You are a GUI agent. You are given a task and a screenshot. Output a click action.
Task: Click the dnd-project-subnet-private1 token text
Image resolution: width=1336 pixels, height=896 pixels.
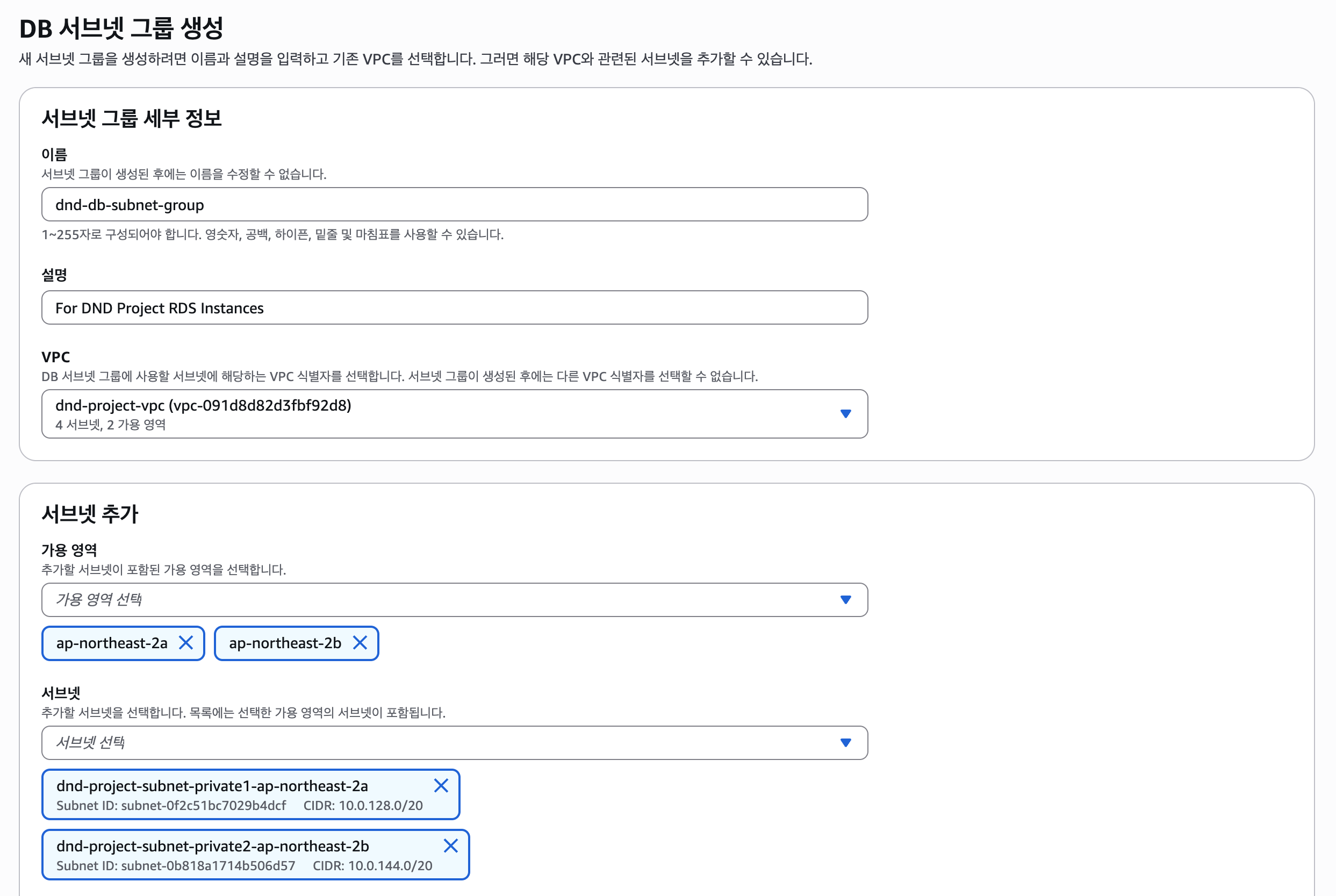point(212,786)
